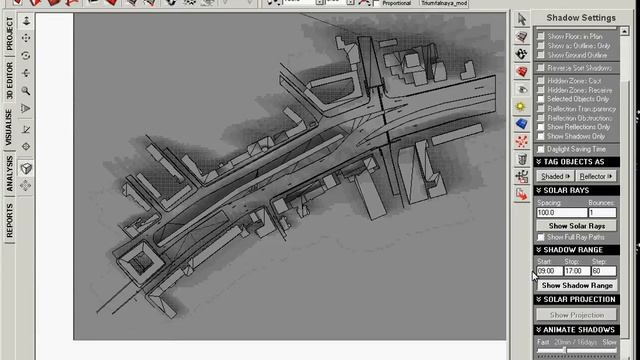The height and width of the screenshot is (360, 640).
Task: Enable Show Ground Outline checkbox
Action: (541, 55)
